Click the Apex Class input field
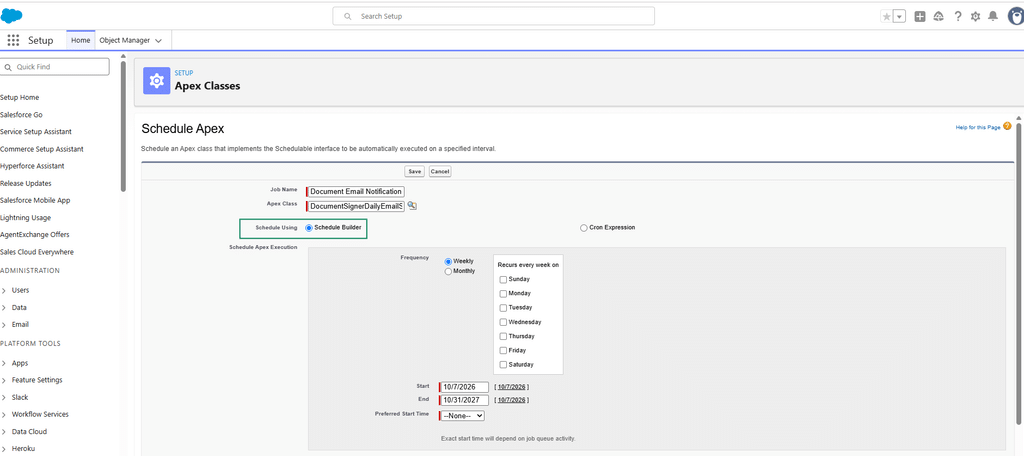 coord(356,206)
